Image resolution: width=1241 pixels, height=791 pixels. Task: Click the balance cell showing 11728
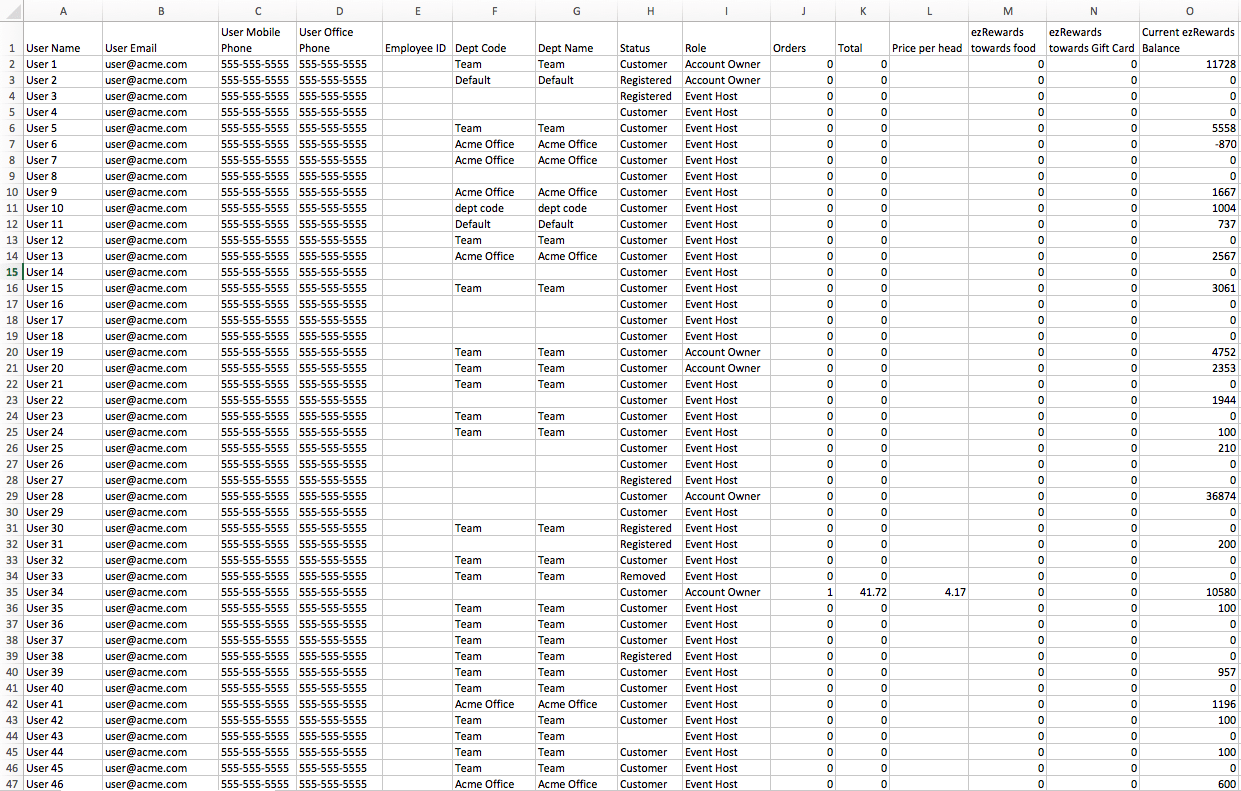tap(1189, 64)
